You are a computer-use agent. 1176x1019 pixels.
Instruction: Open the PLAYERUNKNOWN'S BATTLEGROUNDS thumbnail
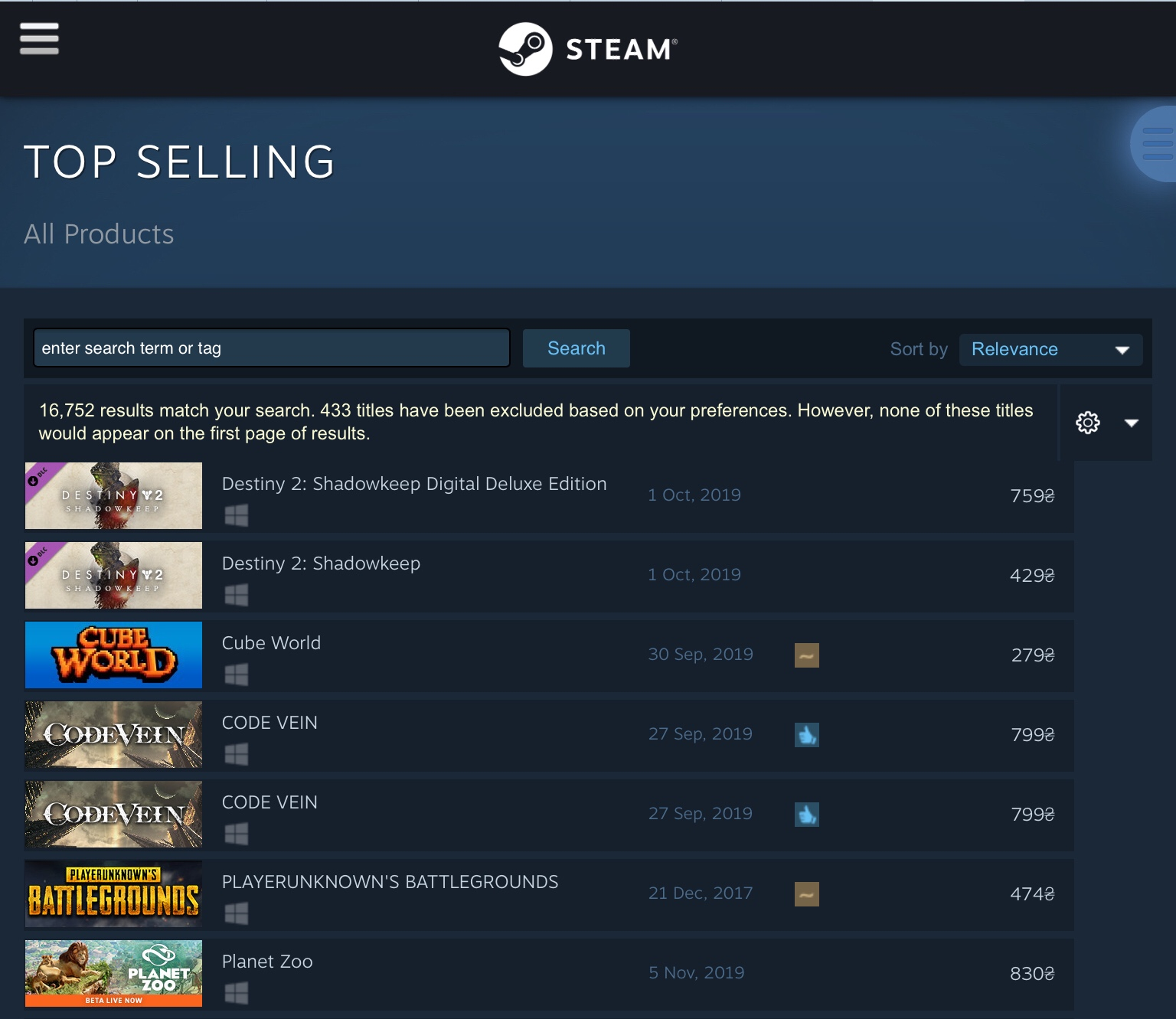point(113,893)
